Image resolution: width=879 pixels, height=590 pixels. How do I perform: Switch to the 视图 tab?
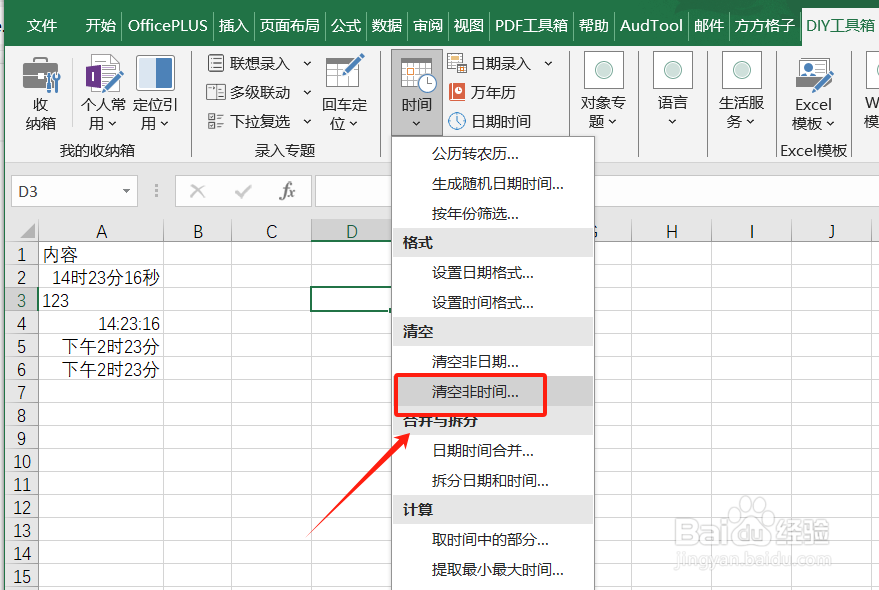click(x=469, y=25)
